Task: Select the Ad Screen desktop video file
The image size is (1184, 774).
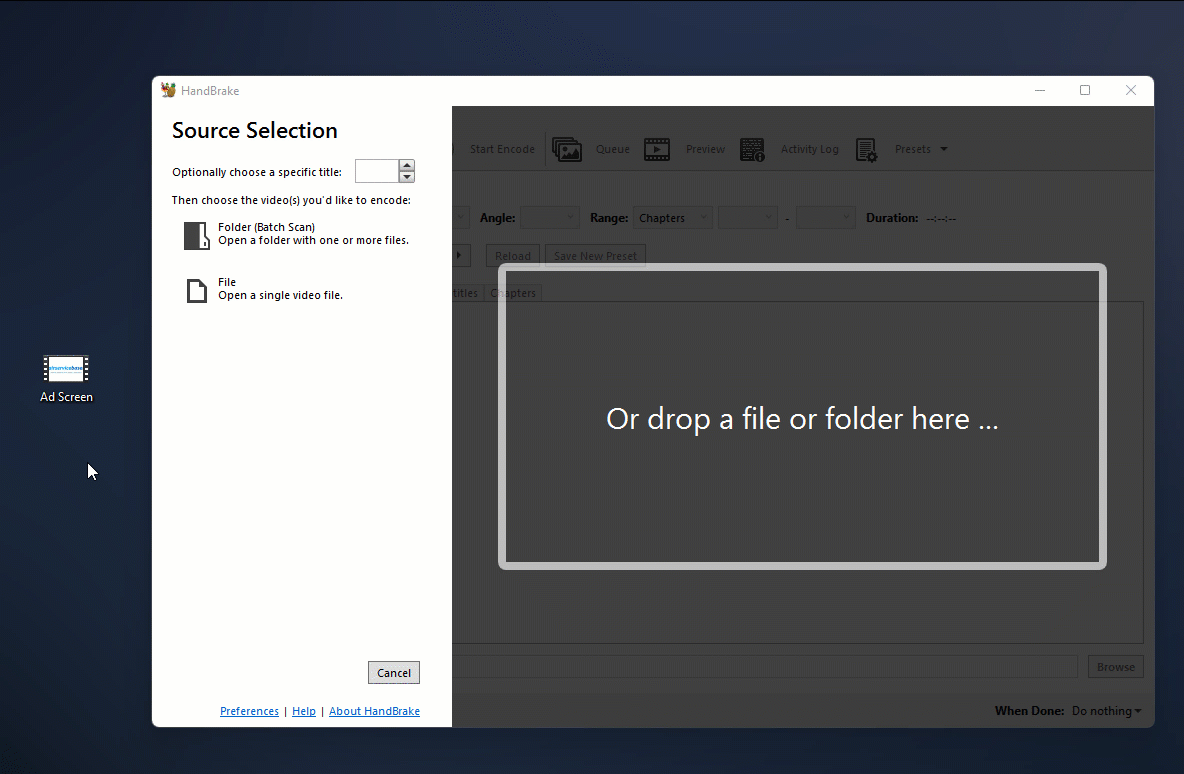Action: click(x=66, y=379)
